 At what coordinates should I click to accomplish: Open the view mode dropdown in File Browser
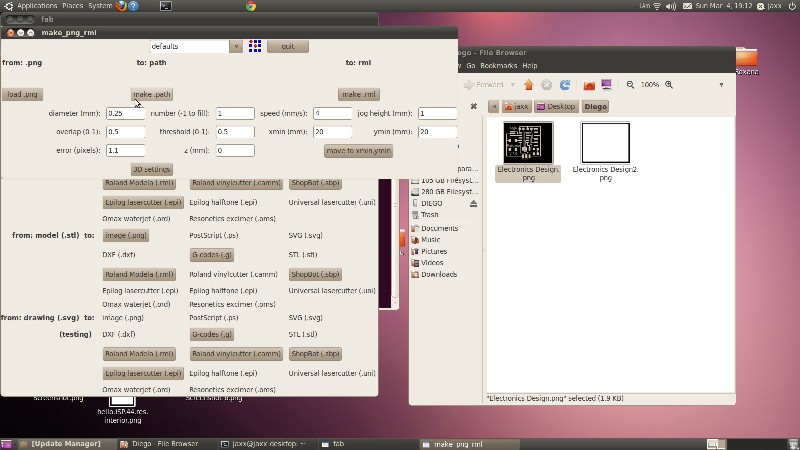[x=721, y=85]
